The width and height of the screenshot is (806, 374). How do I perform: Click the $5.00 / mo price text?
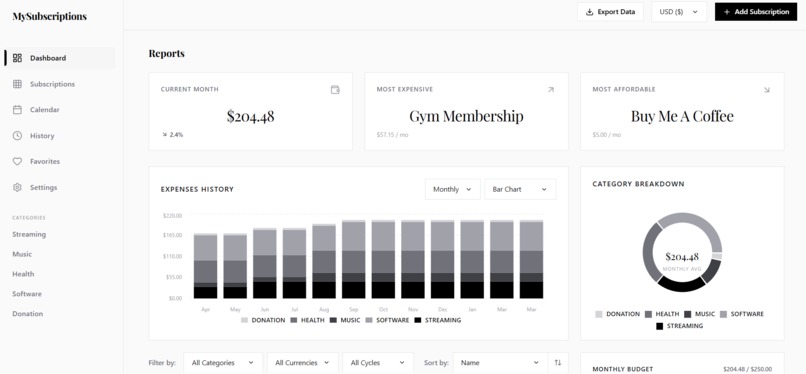(607, 135)
